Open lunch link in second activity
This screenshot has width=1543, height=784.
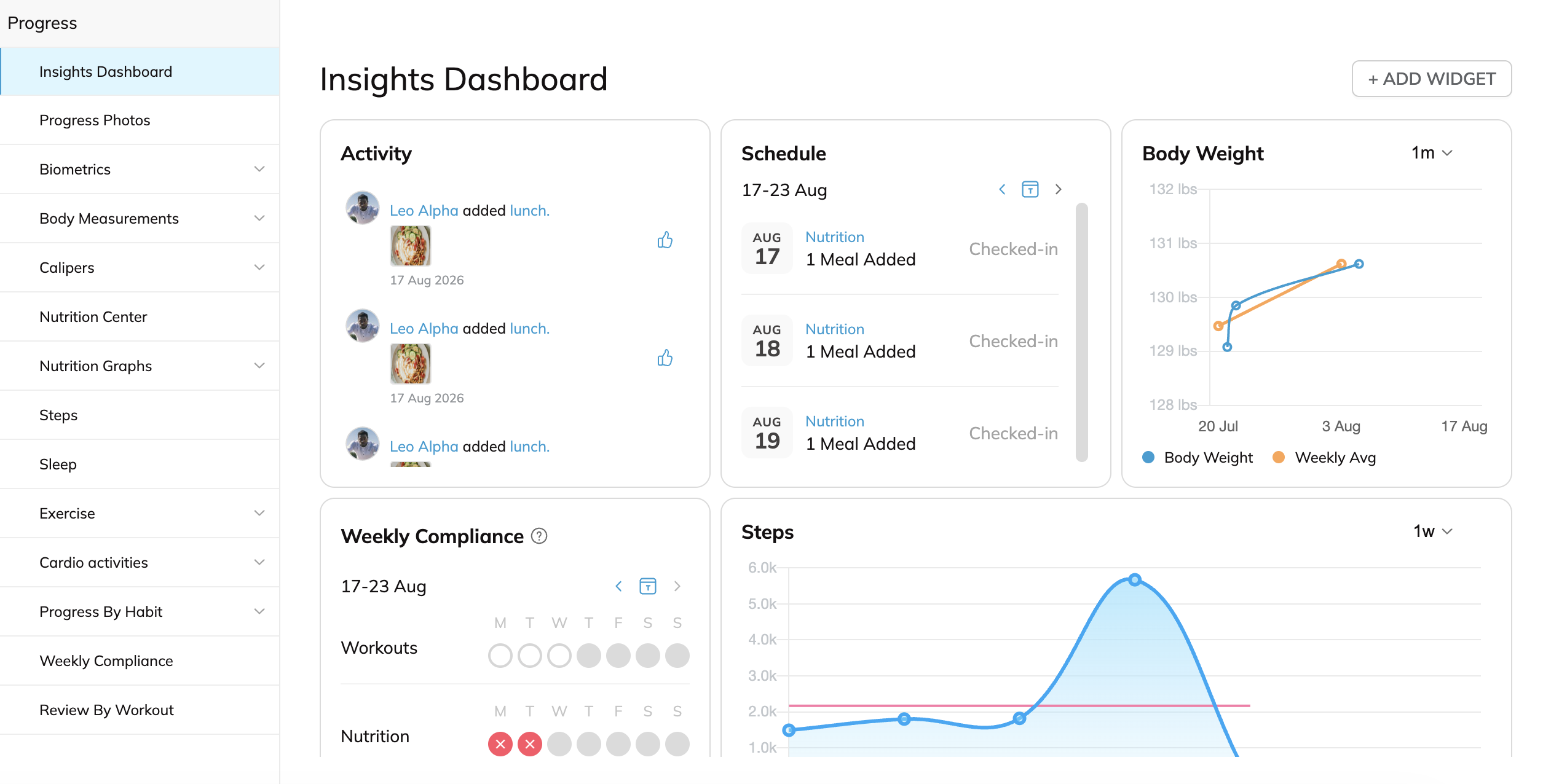(529, 329)
